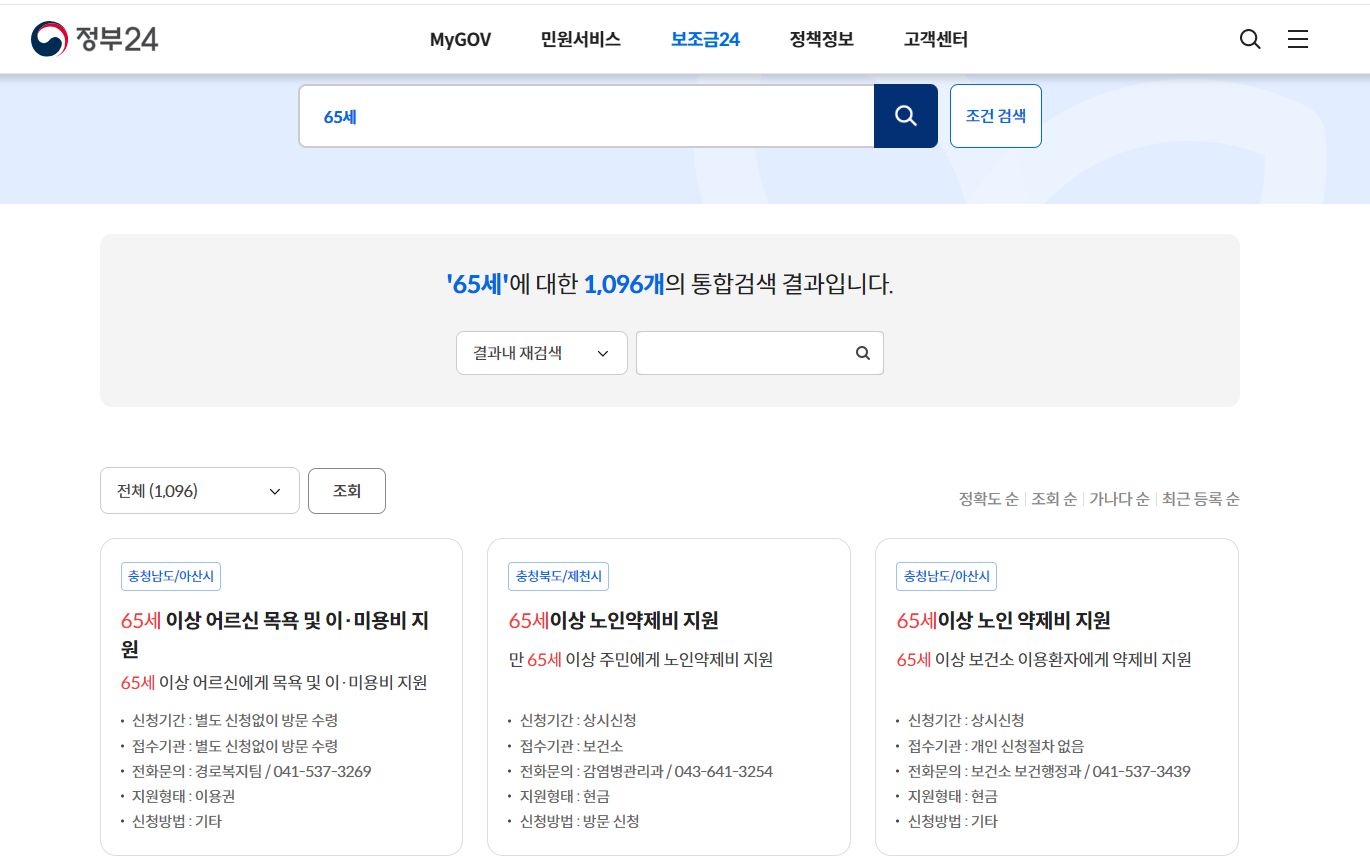This screenshot has height=865, width=1370.
Task: Go to the MyGOV section
Action: 459,39
